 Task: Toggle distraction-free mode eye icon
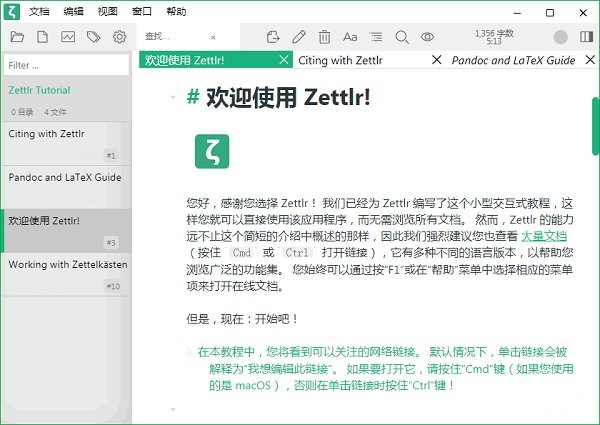[427, 37]
